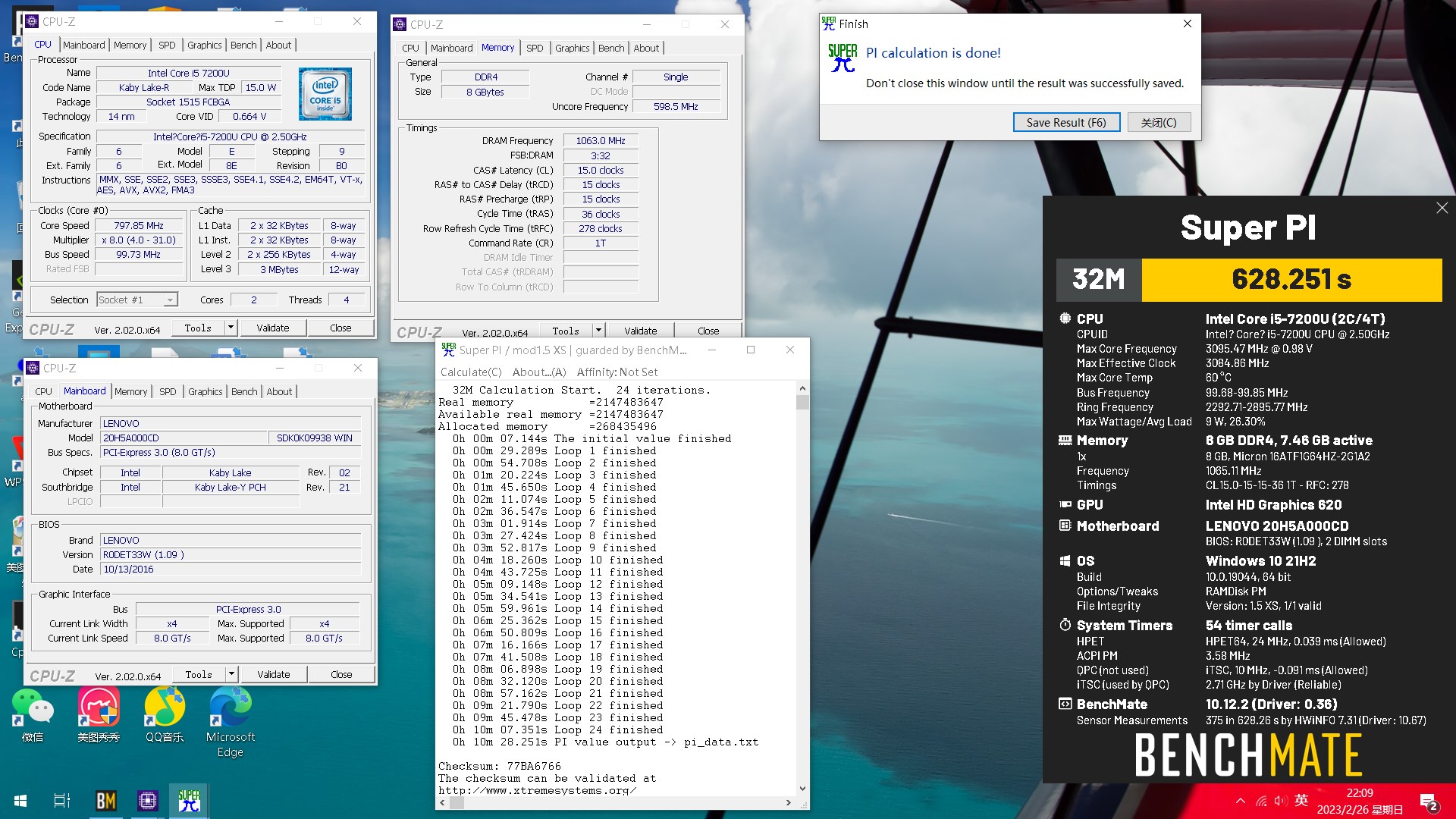
Task: Open Graphics tab in Memory CPU-Z window
Action: point(572,48)
